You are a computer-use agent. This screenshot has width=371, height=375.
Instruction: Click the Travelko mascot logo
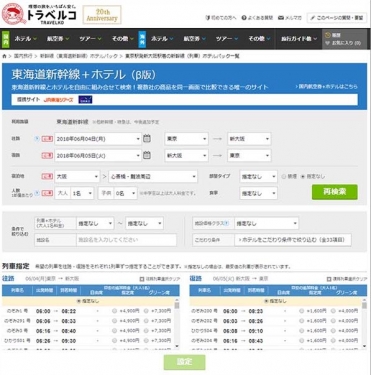point(14,14)
